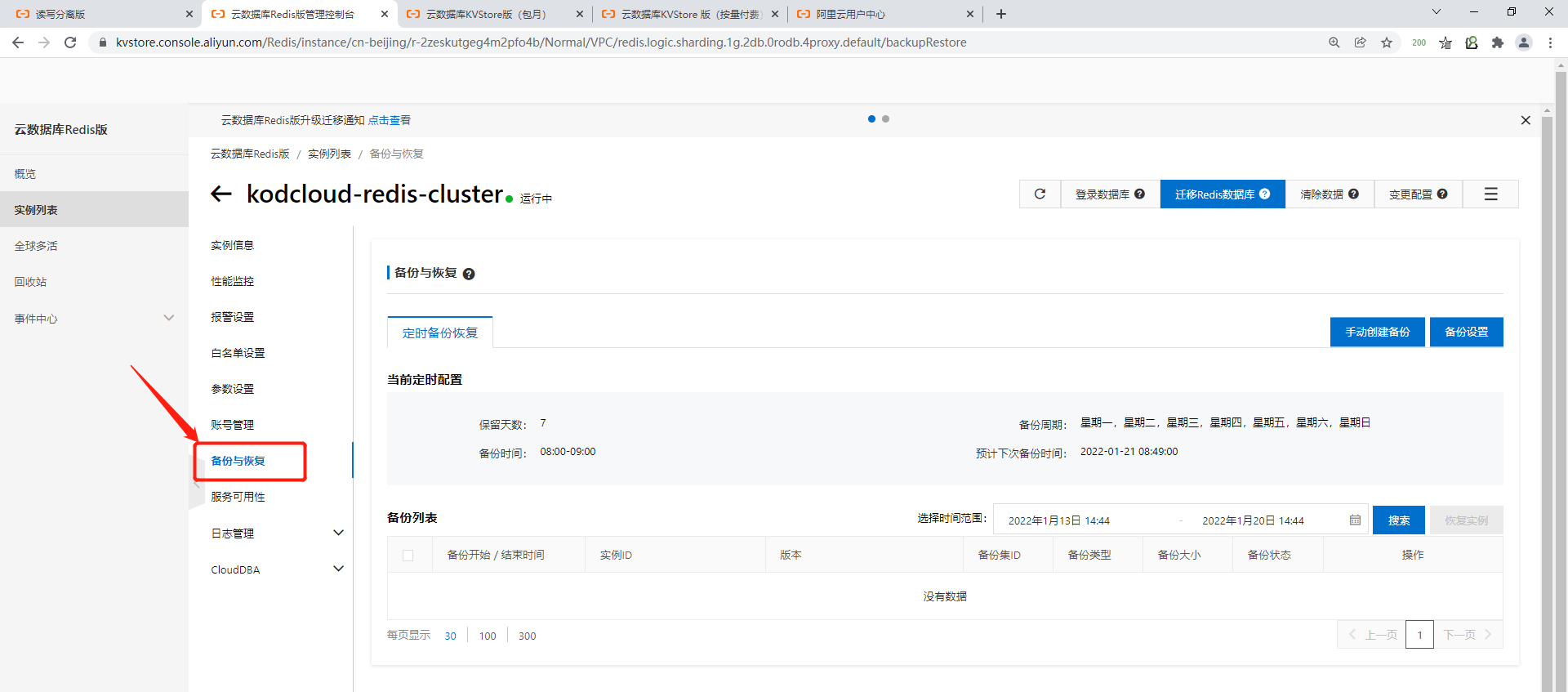The height and width of the screenshot is (692, 1568).
Task: Select the first blue carousel dot in banner
Action: 871,119
